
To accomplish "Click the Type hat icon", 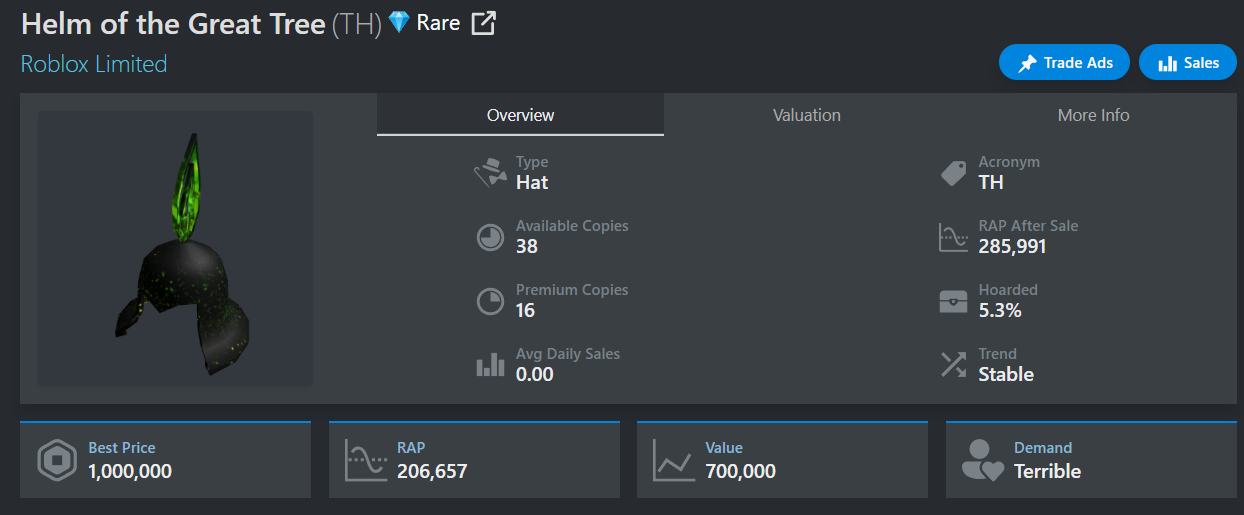I will (490, 173).
